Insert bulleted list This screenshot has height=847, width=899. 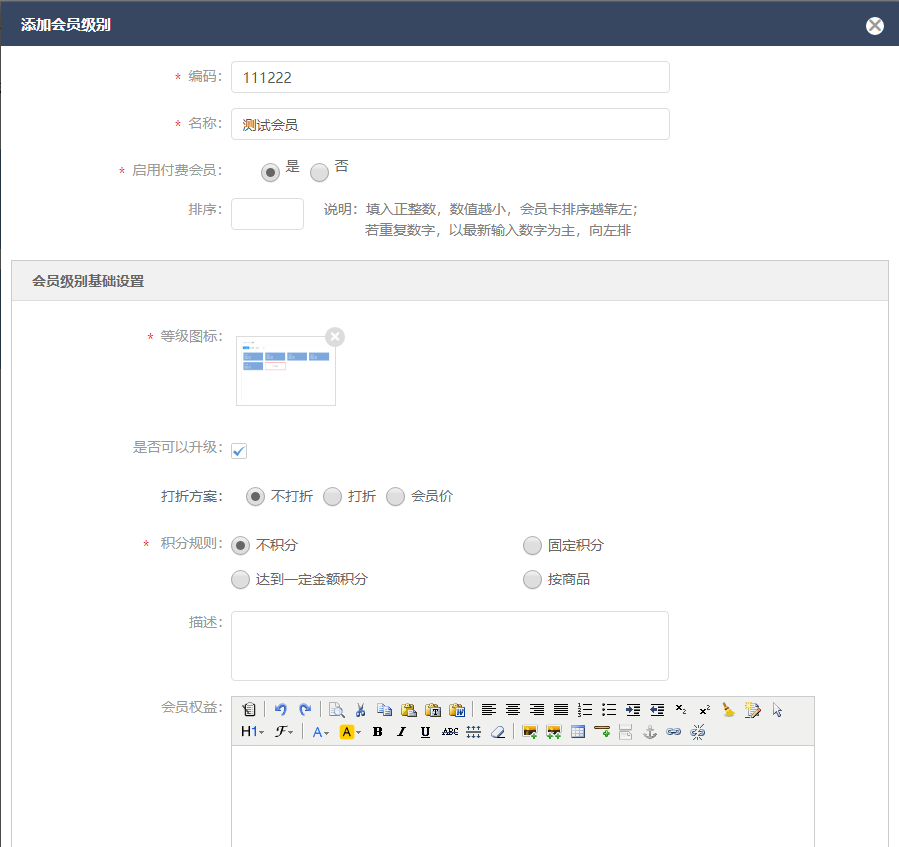(609, 710)
